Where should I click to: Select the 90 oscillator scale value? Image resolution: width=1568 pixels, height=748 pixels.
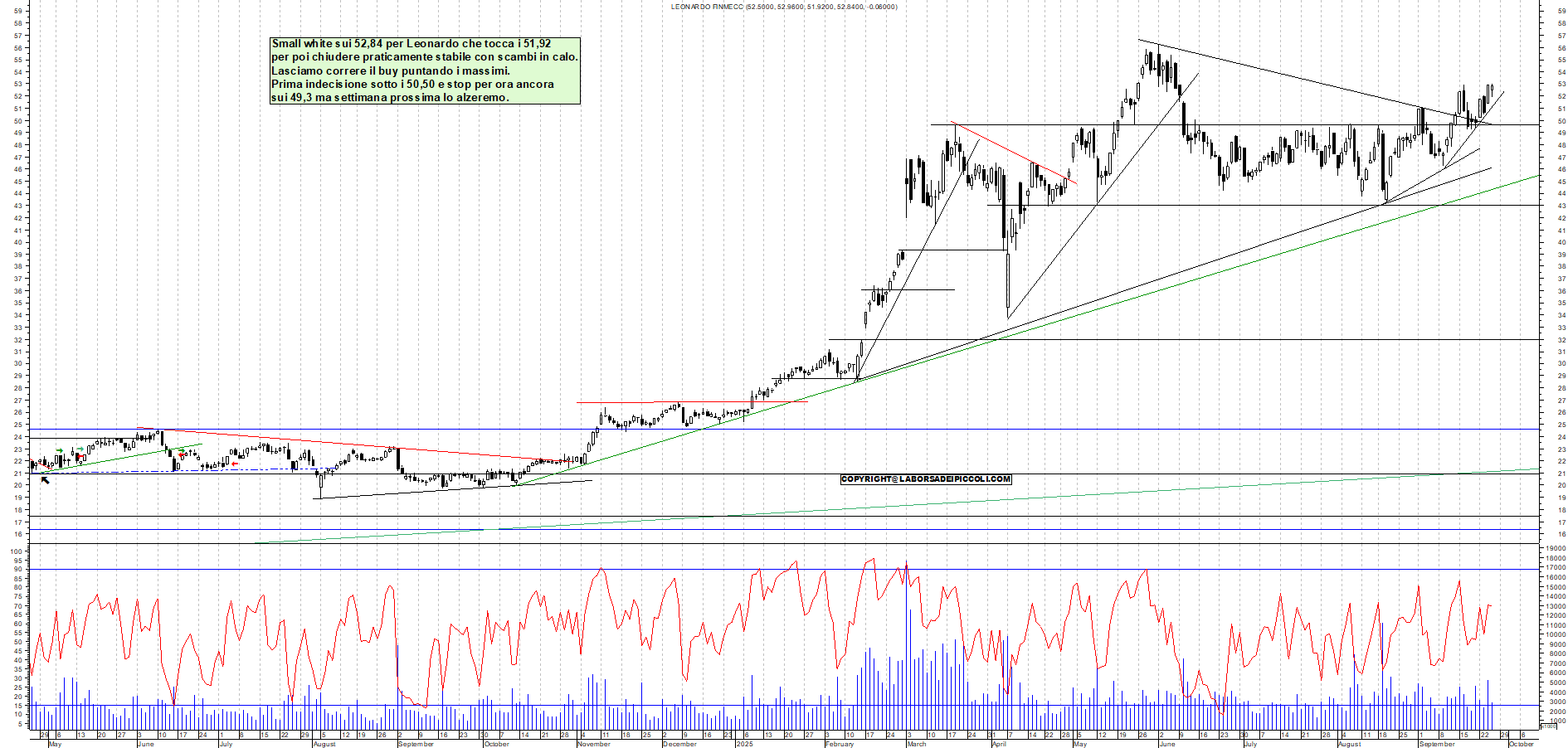click(x=18, y=569)
